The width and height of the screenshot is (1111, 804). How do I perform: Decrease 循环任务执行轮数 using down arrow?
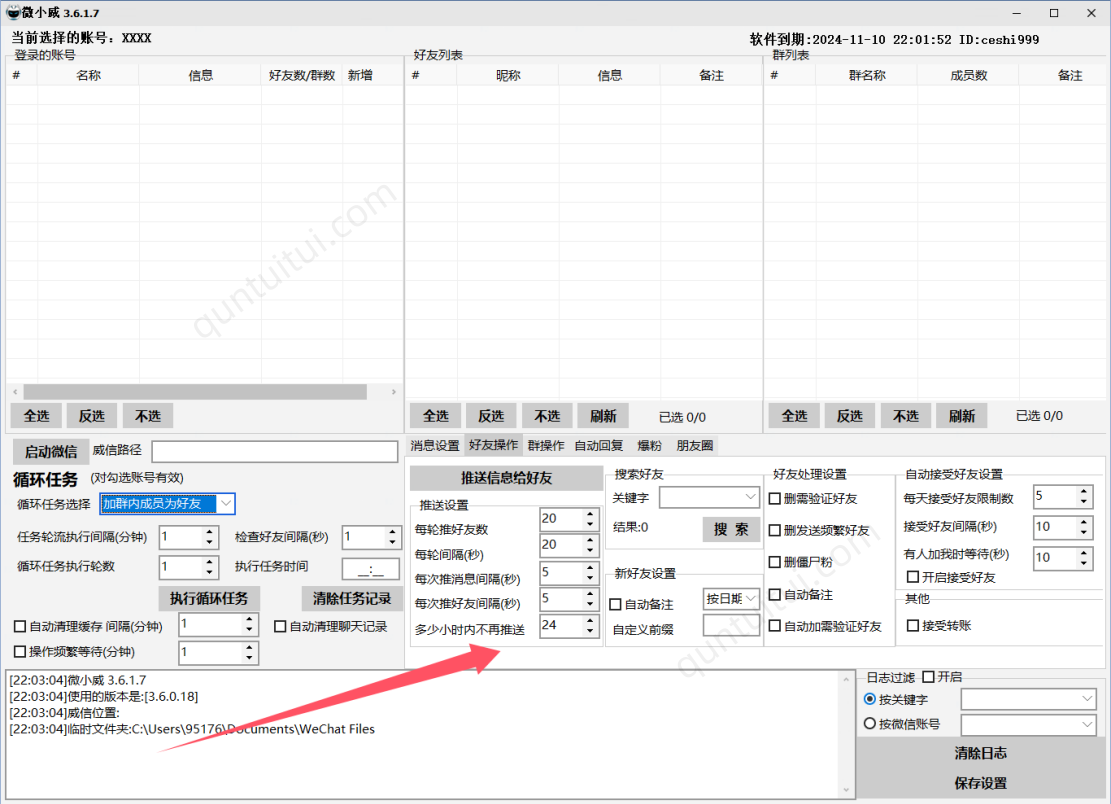(210, 572)
